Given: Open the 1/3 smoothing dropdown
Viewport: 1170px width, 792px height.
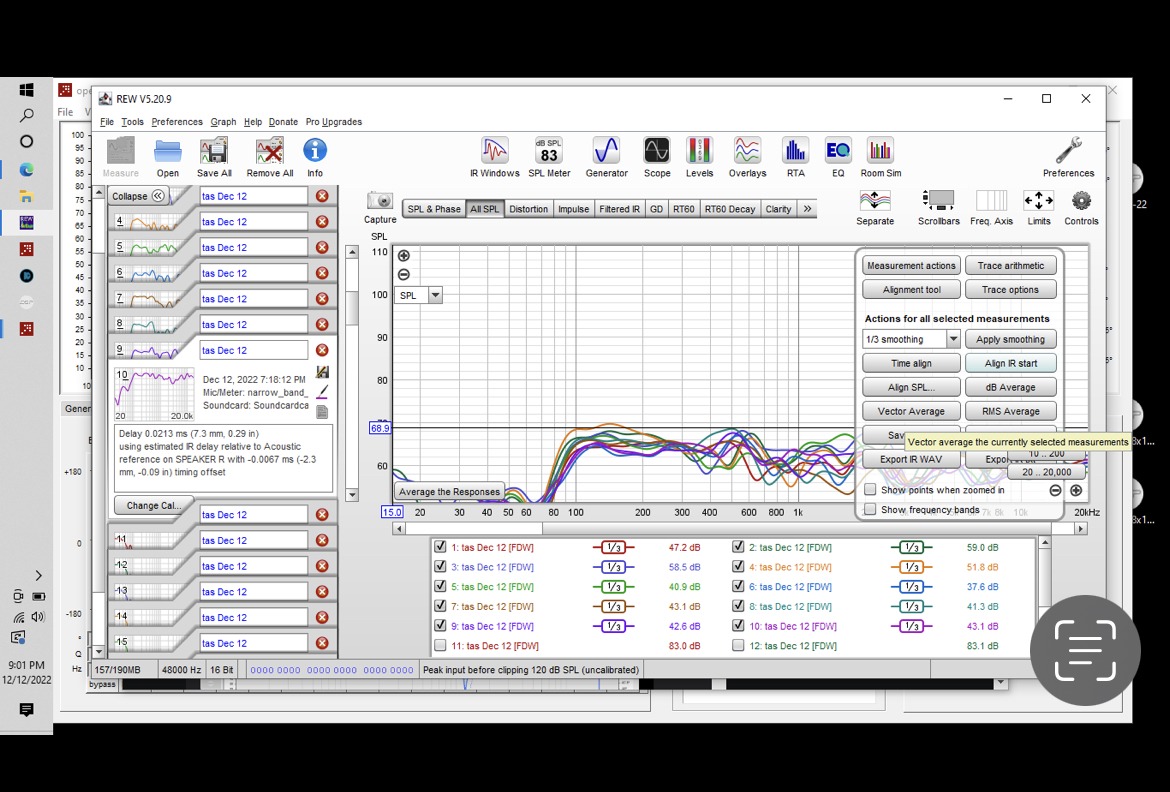Looking at the screenshot, I should tap(953, 339).
